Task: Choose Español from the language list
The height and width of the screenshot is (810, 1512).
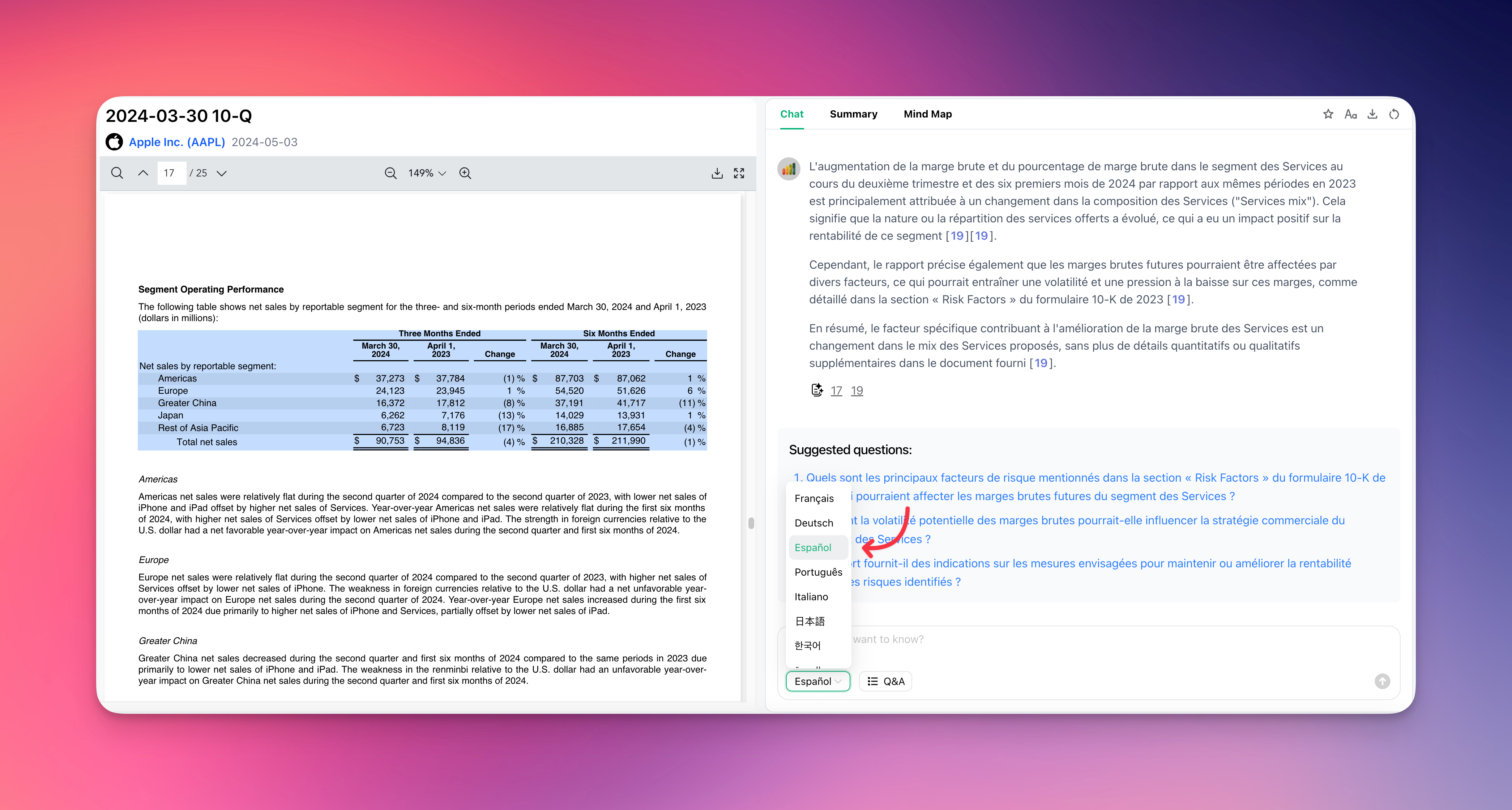Action: [818, 547]
